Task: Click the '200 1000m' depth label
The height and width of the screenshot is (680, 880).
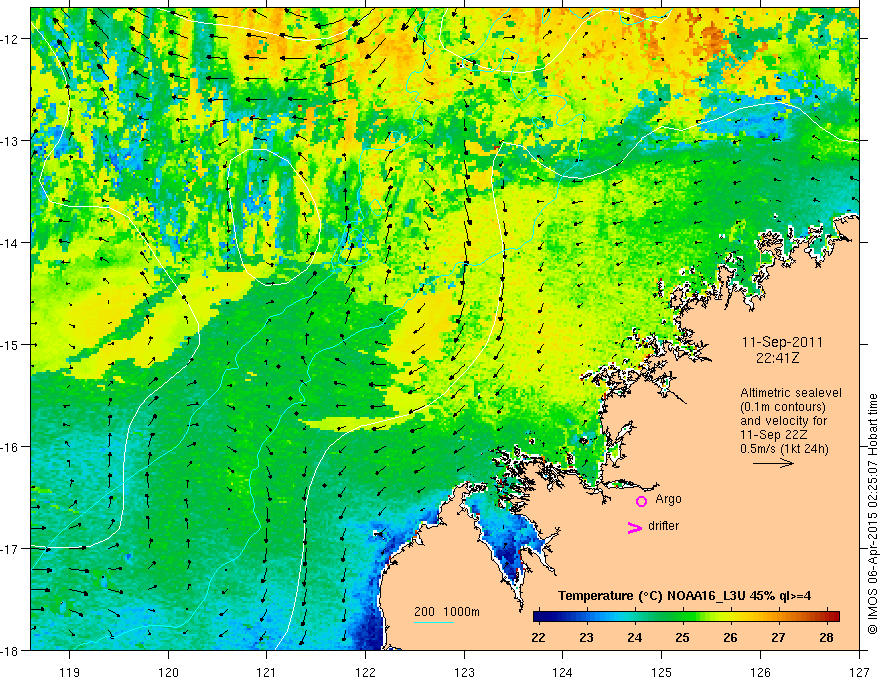Action: pyautogui.click(x=447, y=612)
